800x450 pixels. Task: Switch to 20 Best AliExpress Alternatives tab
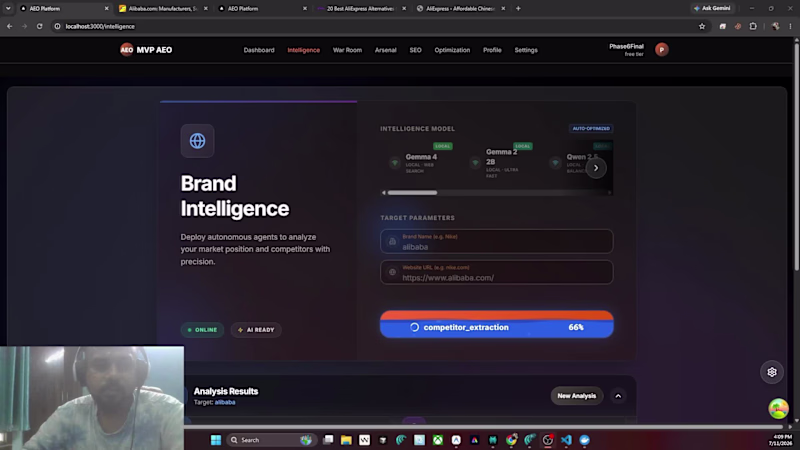click(360, 8)
